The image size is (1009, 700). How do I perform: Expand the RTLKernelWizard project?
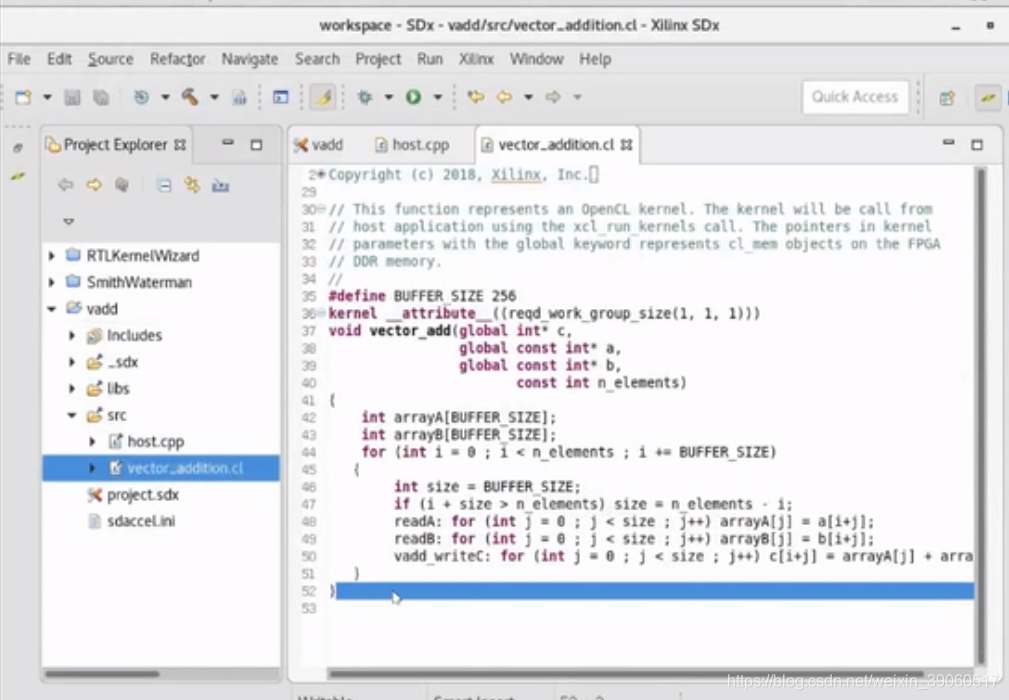(52, 256)
